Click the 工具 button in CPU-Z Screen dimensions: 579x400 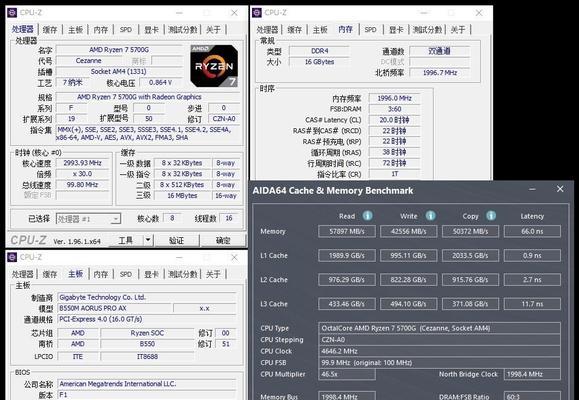pos(126,240)
